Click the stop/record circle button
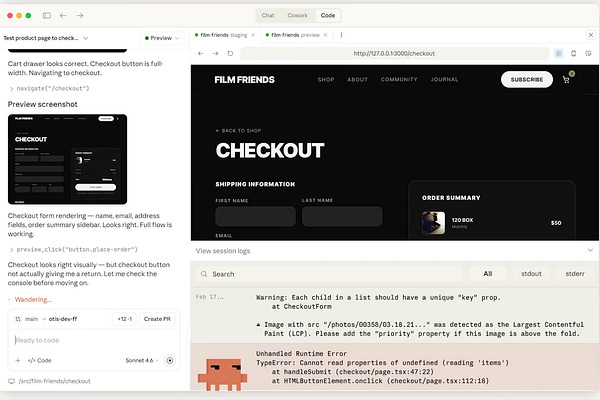The width and height of the screenshot is (600, 400). tap(170, 360)
